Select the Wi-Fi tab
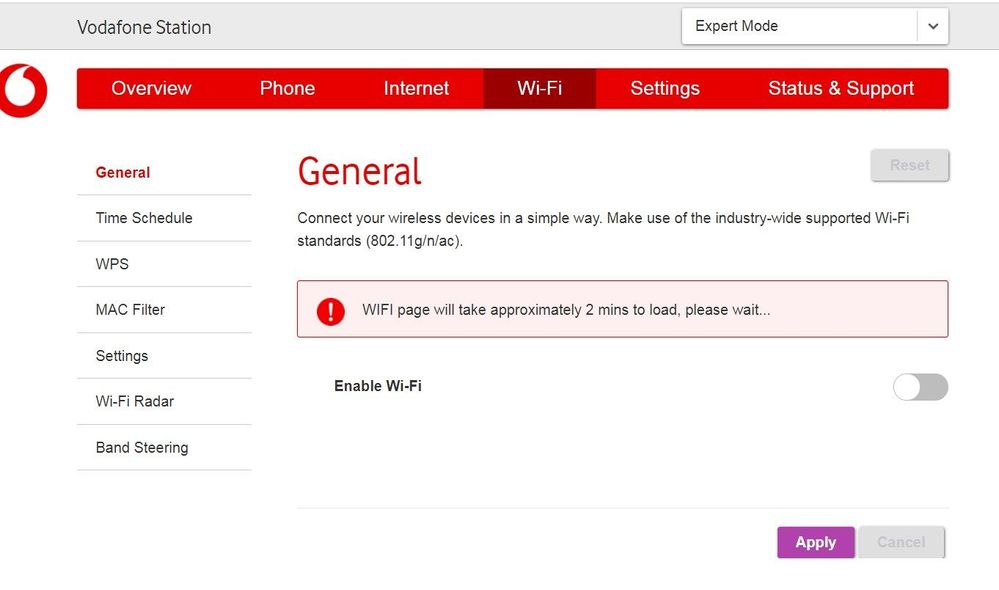 (540, 88)
